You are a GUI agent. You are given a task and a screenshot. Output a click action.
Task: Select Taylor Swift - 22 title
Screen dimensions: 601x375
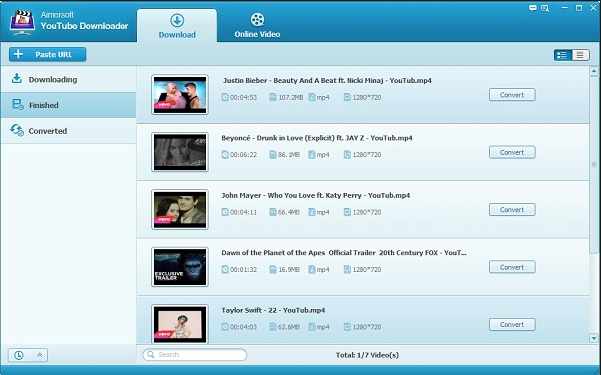pyautogui.click(x=273, y=310)
